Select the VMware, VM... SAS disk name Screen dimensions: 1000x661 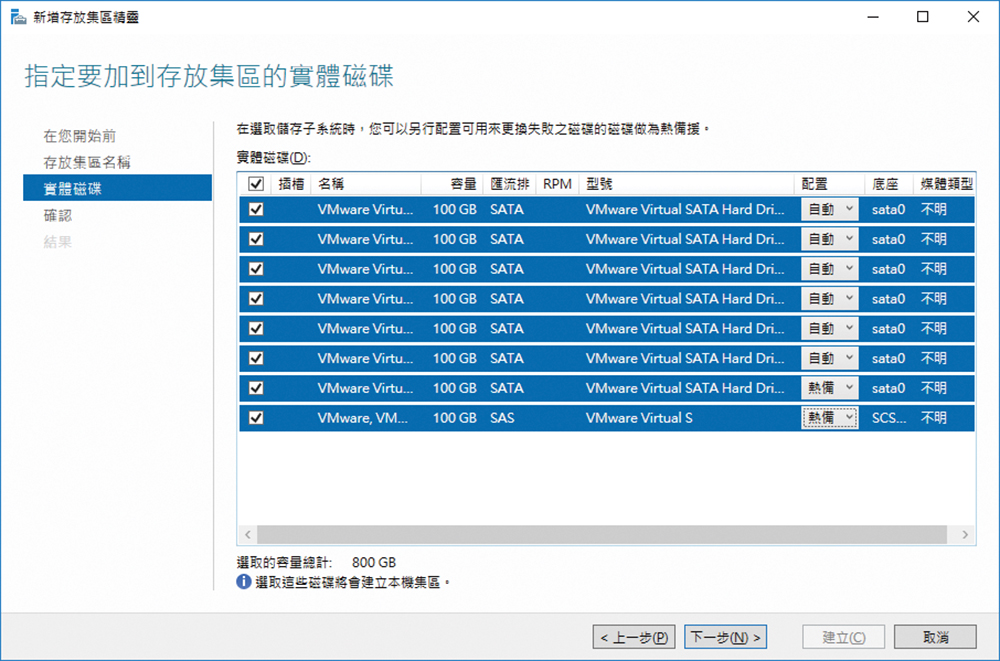(x=362, y=418)
